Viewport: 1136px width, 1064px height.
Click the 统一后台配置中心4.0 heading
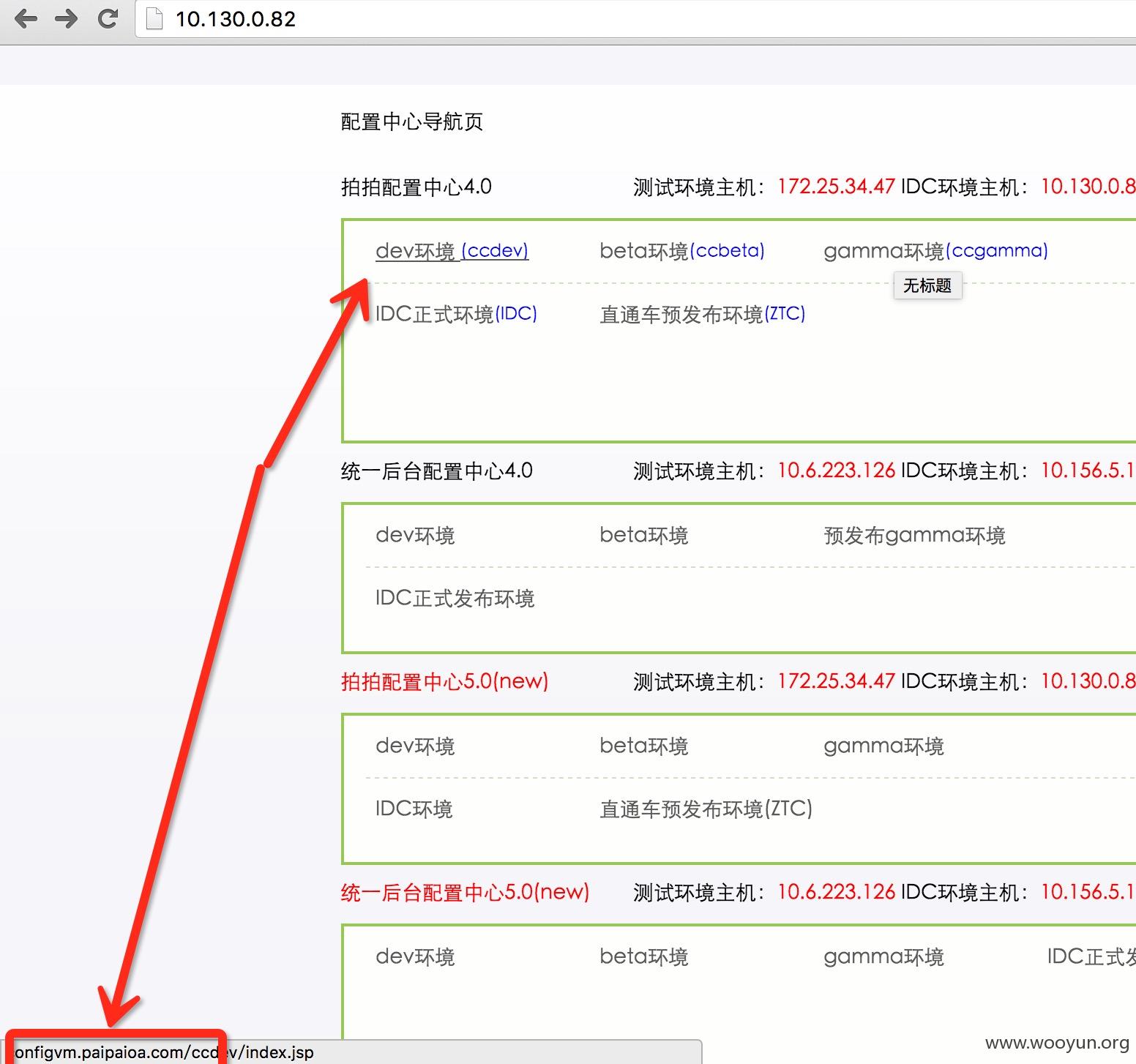pyautogui.click(x=436, y=471)
